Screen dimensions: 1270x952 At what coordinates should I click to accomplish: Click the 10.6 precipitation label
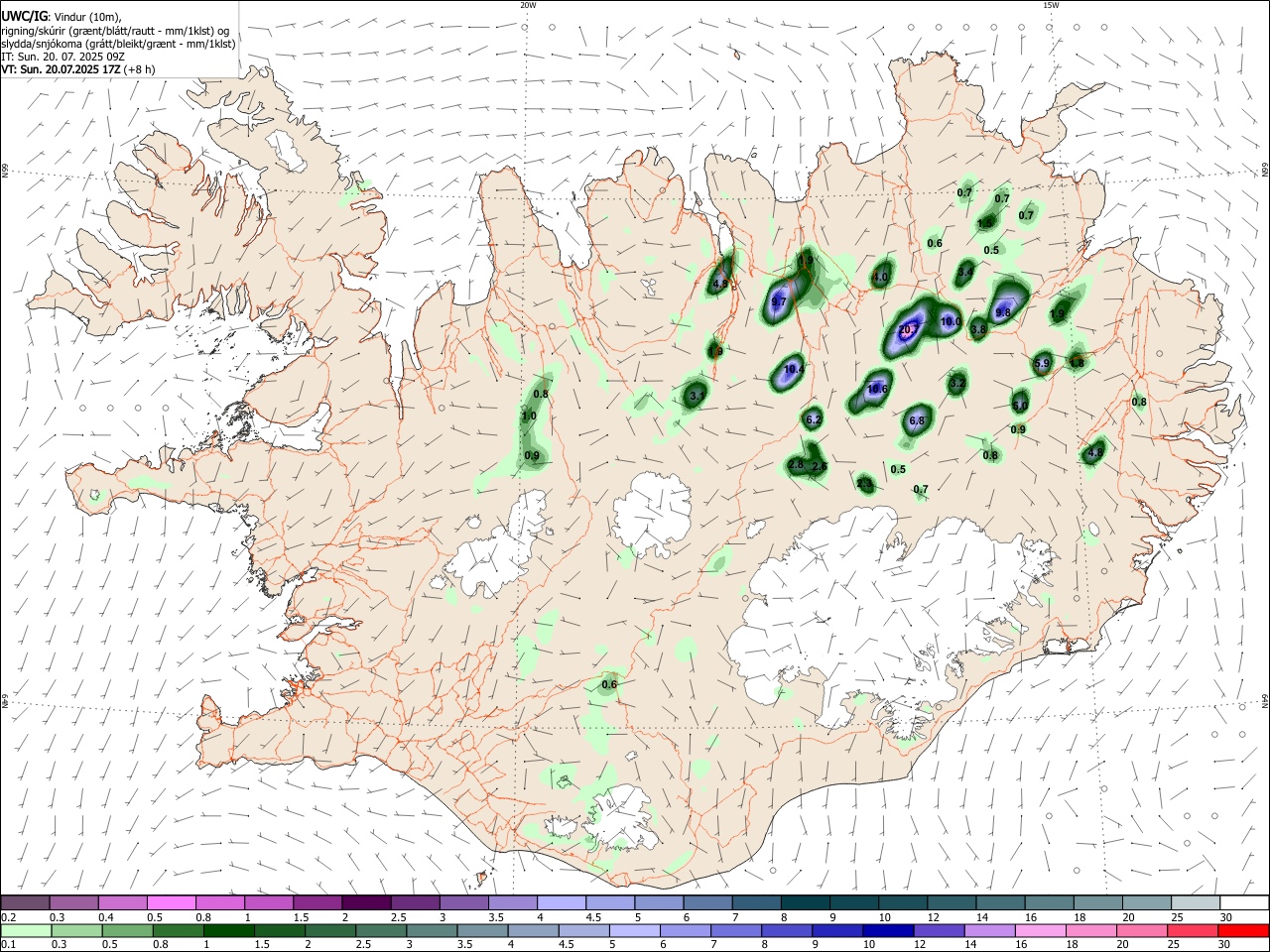pos(877,389)
